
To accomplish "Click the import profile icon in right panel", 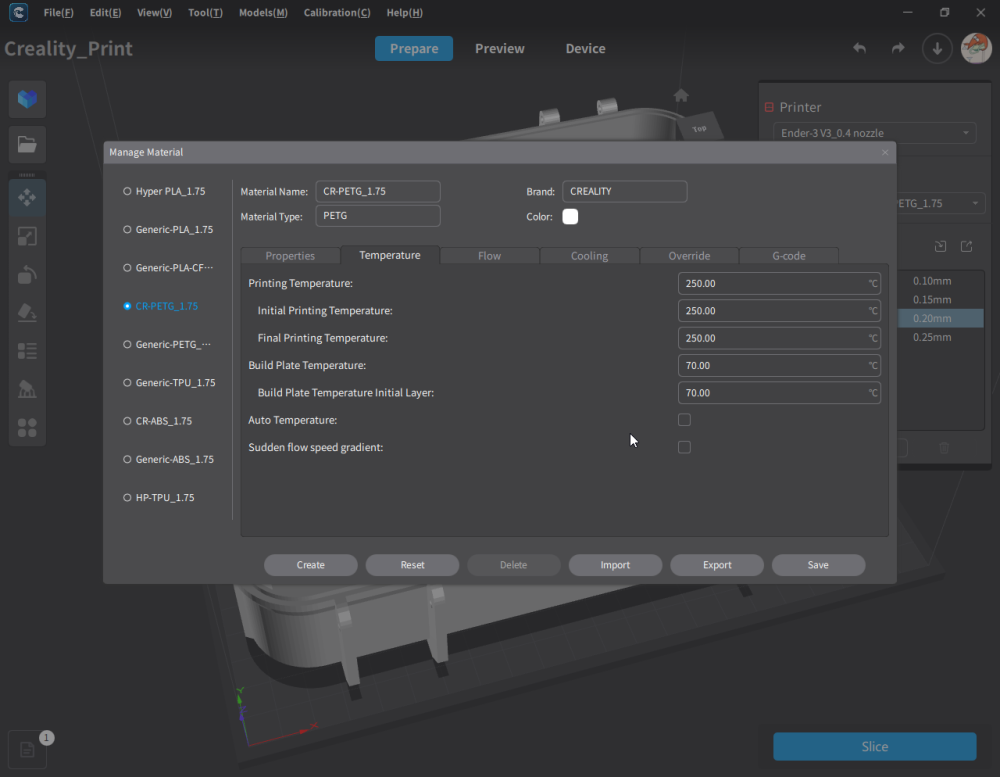I will coord(940,246).
